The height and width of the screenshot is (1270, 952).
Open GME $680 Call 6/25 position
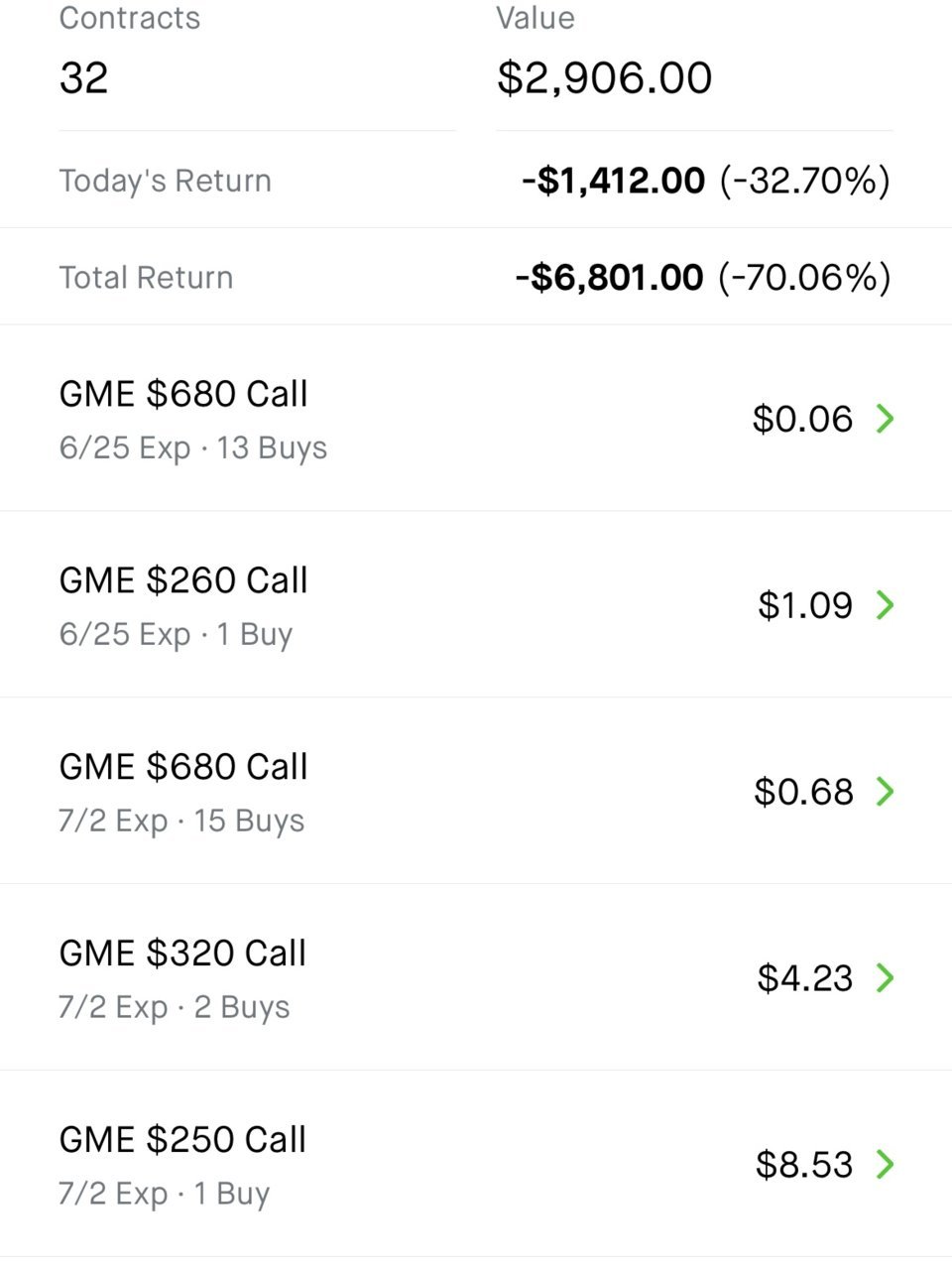click(476, 419)
